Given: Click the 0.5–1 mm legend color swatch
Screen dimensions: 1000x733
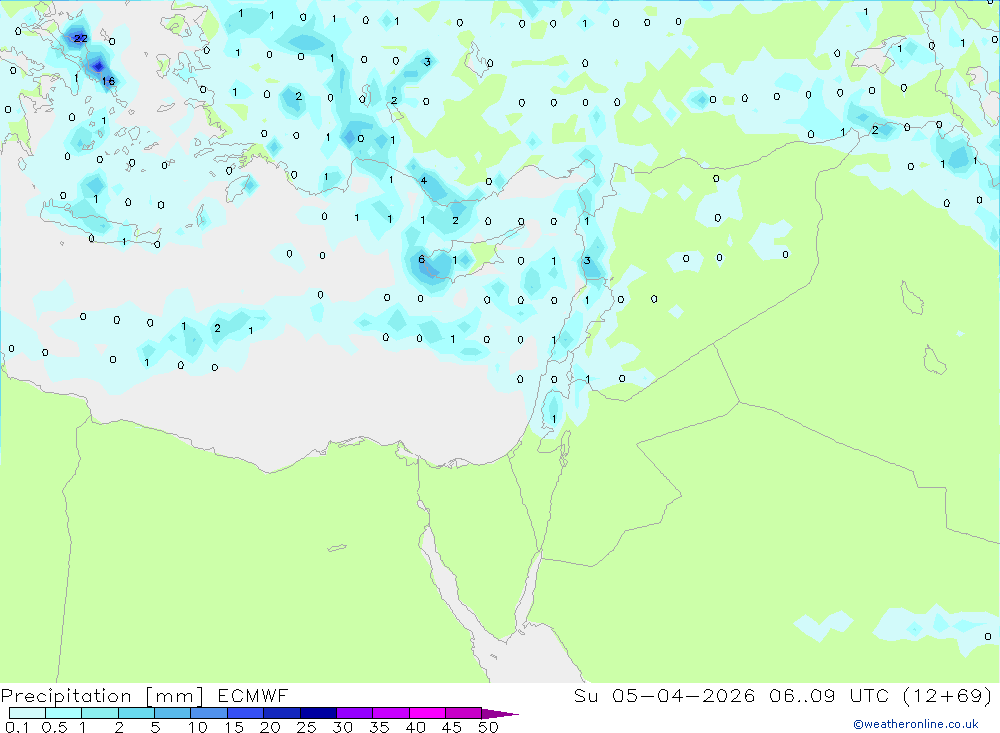Looking at the screenshot, I should (64, 713).
